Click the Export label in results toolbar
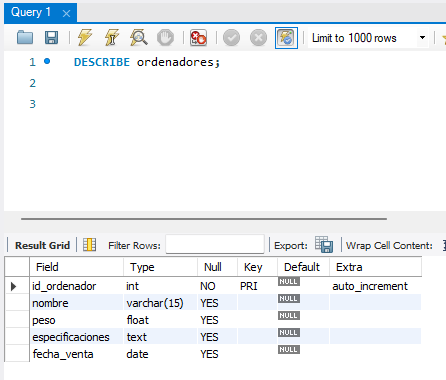This screenshot has width=446, height=380. 291,246
